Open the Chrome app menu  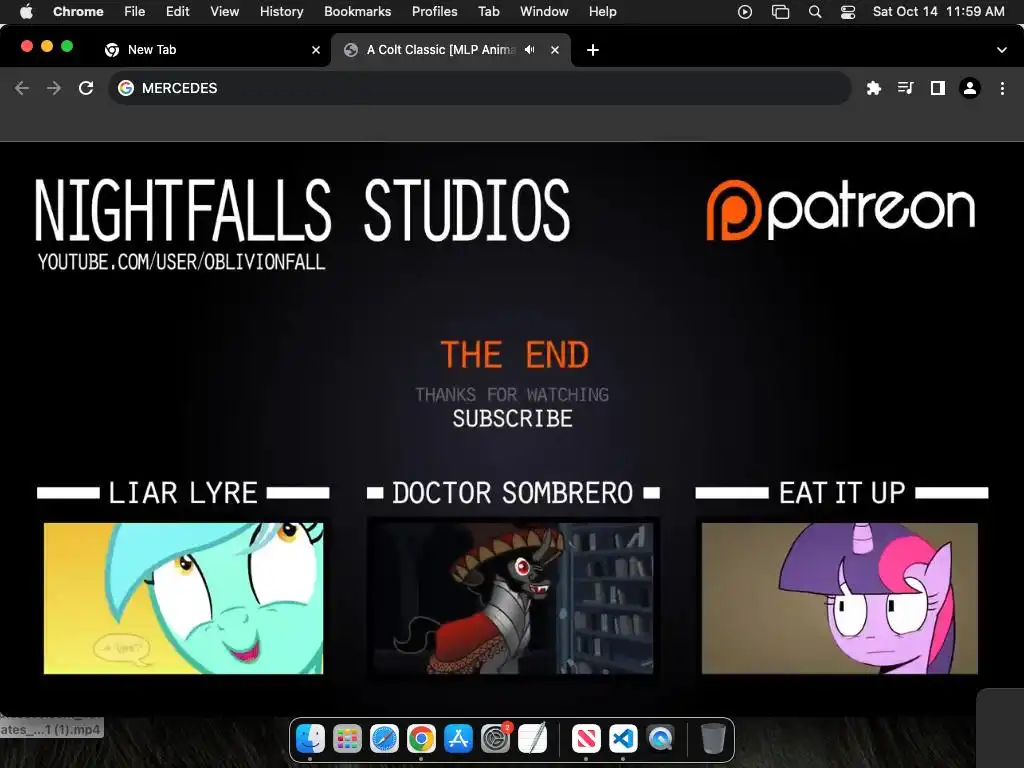tap(78, 11)
